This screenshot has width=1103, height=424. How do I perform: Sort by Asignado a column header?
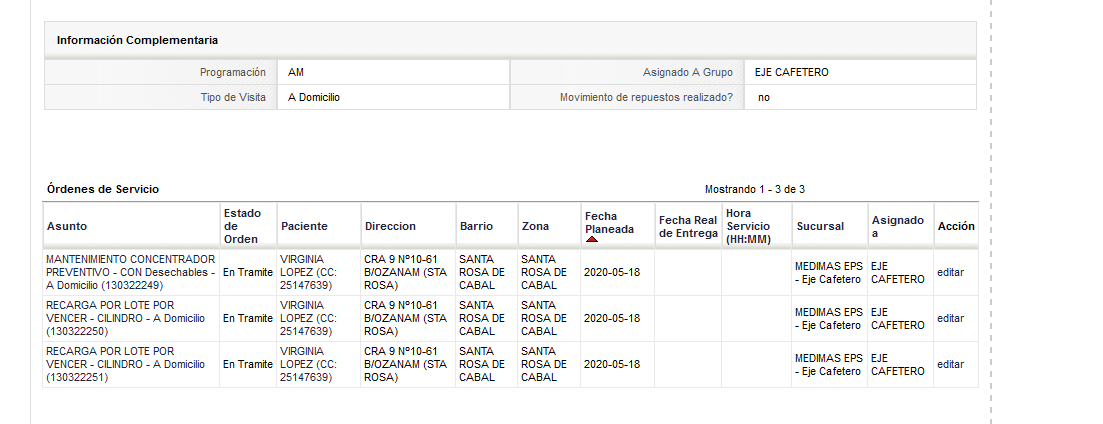897,226
